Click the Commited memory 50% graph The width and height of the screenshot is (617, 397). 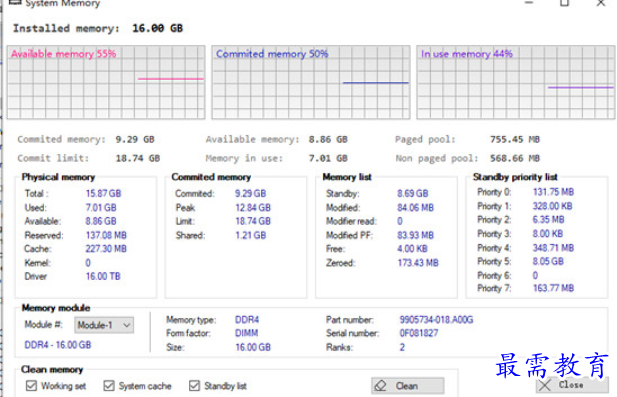pos(311,82)
